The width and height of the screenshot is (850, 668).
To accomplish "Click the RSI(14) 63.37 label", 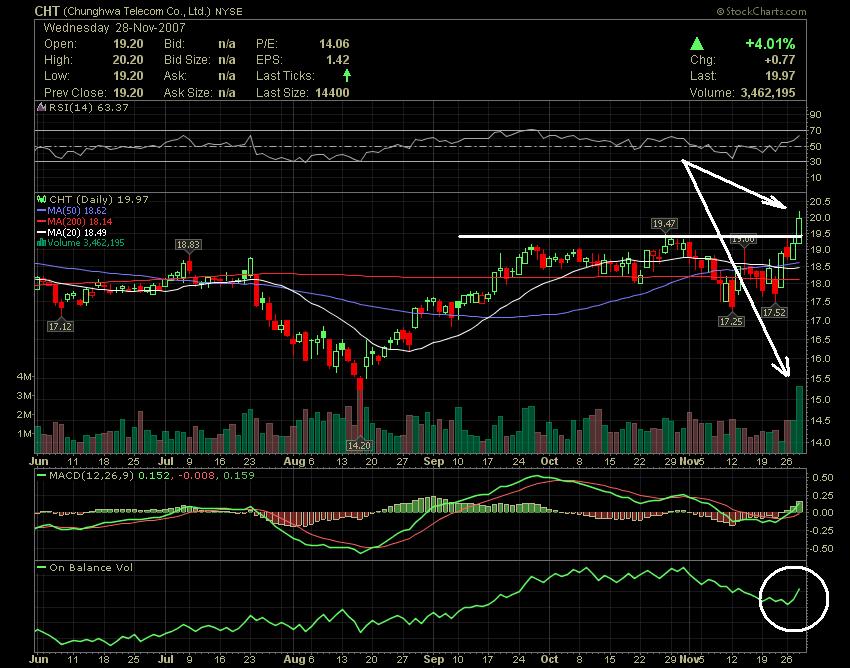I will [x=89, y=107].
